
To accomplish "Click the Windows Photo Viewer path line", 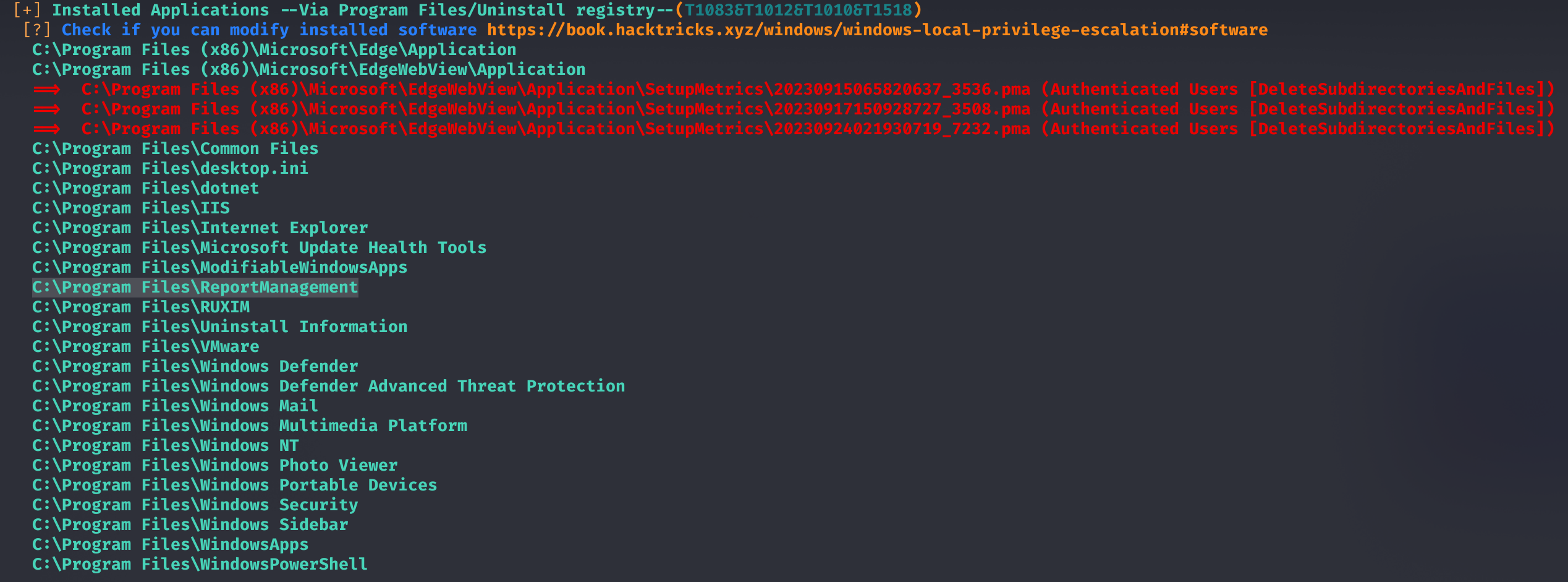I will pyautogui.click(x=215, y=465).
